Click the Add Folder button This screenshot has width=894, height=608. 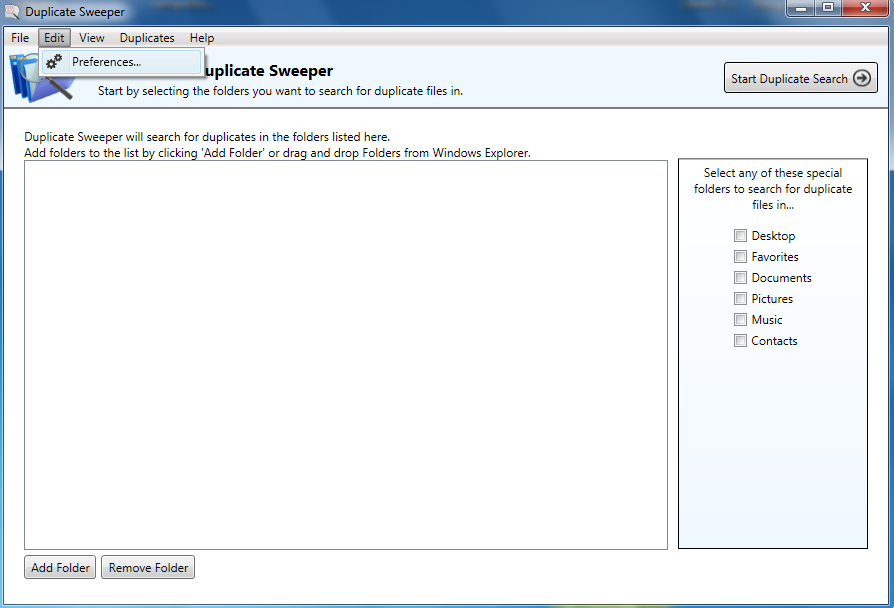pyautogui.click(x=60, y=568)
